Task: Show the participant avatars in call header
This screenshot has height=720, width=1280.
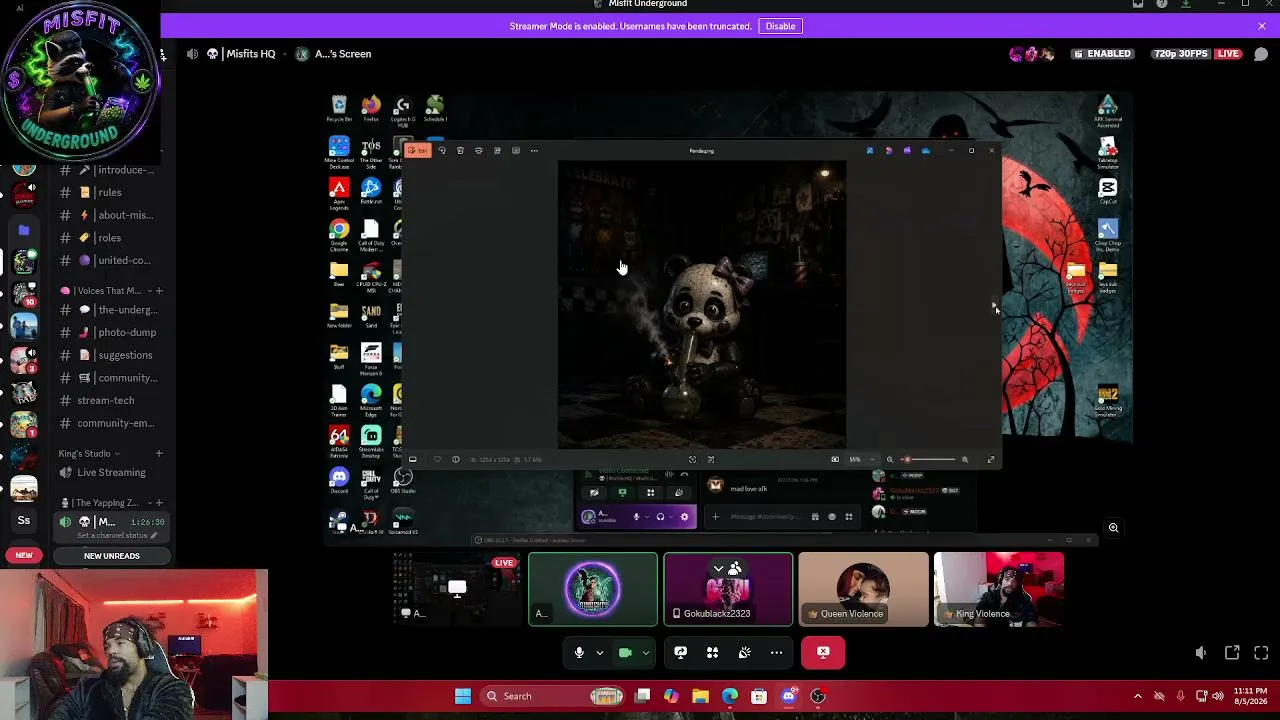Action: 1033,54
